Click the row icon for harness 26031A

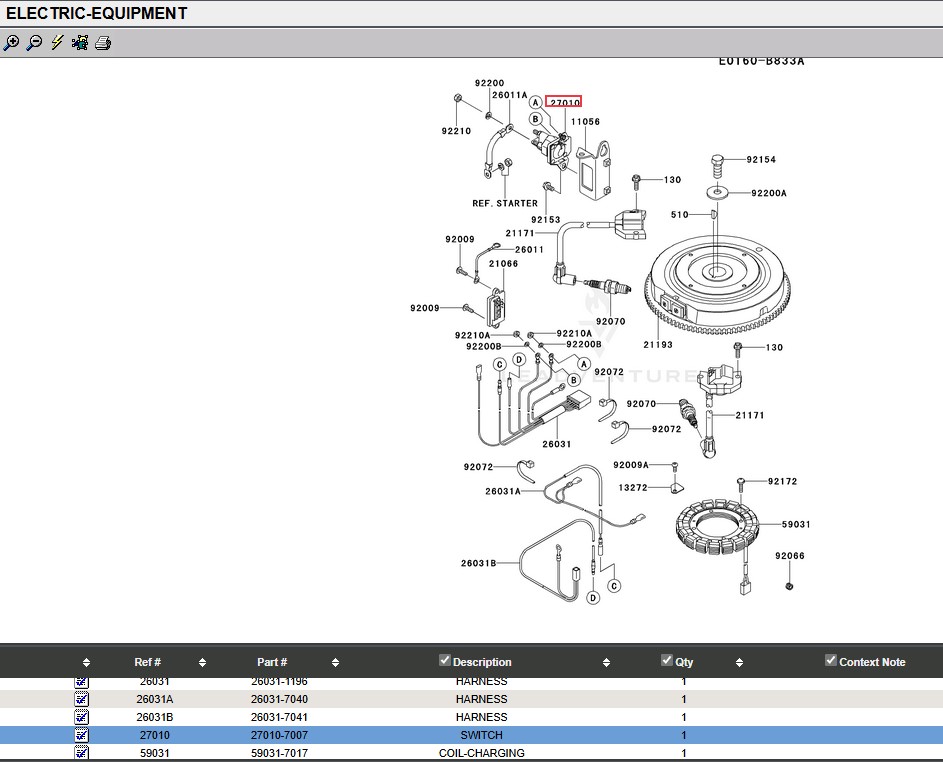(x=82, y=699)
